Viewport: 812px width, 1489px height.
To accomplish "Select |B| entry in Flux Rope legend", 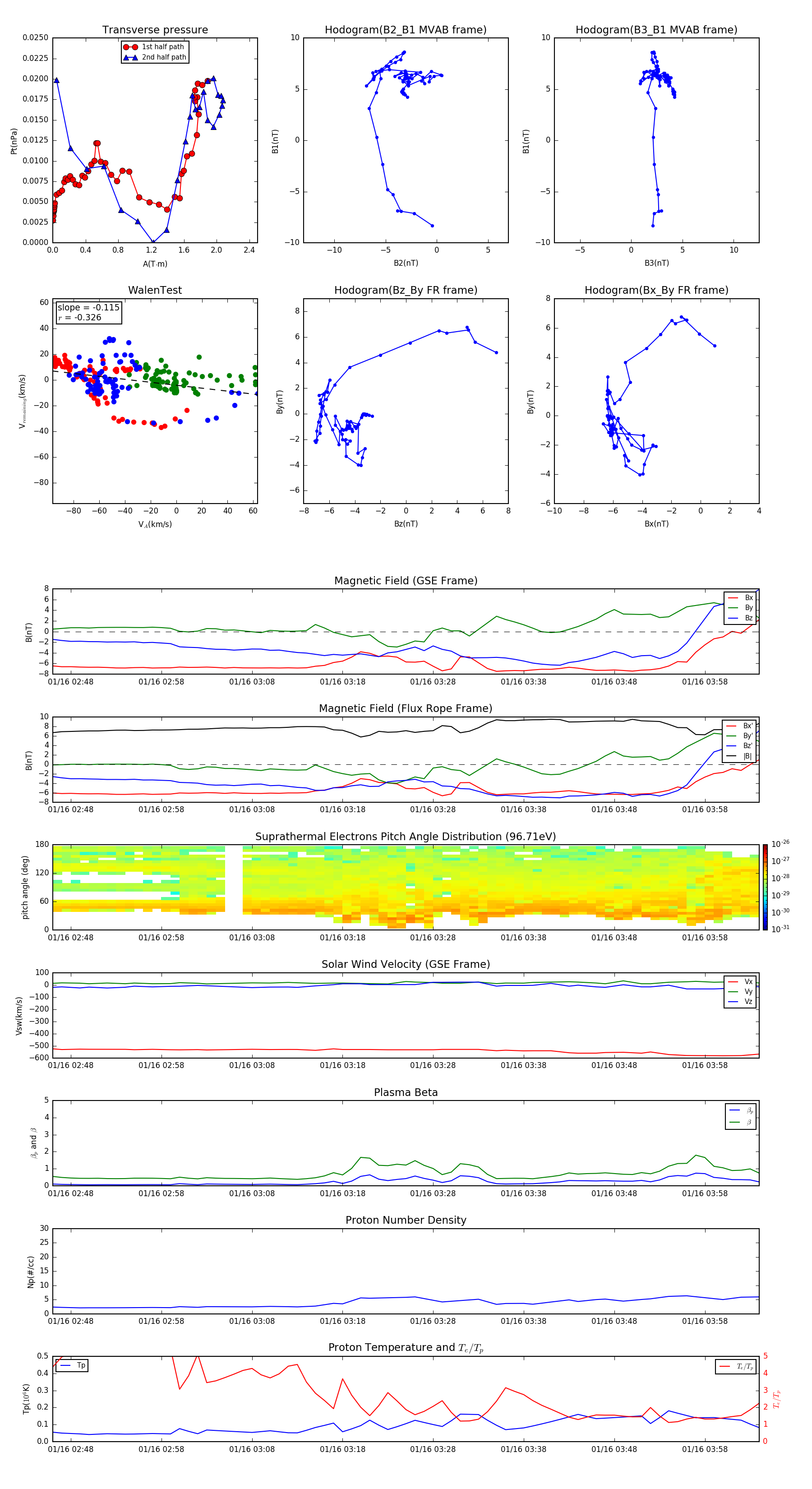I will tap(740, 756).
